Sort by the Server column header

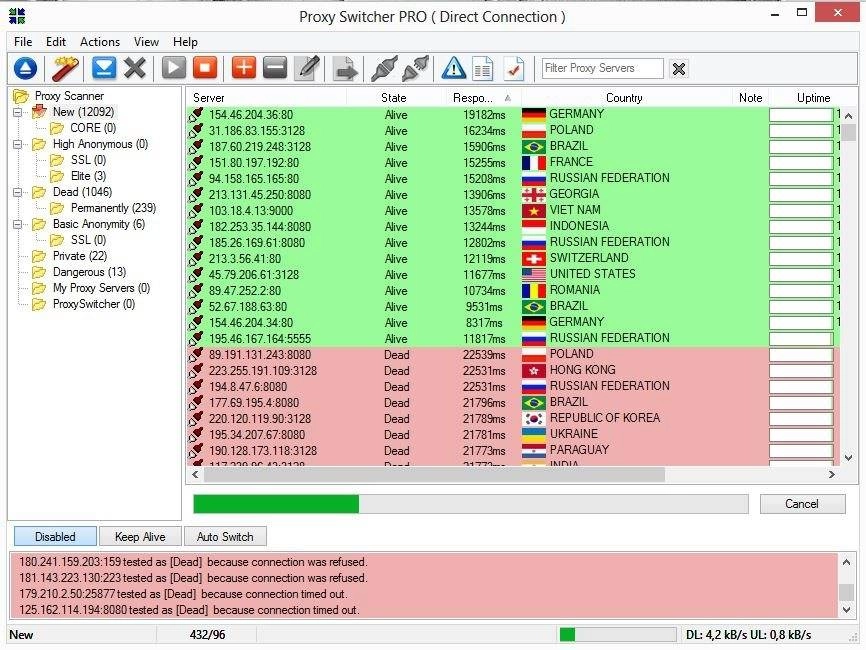266,98
